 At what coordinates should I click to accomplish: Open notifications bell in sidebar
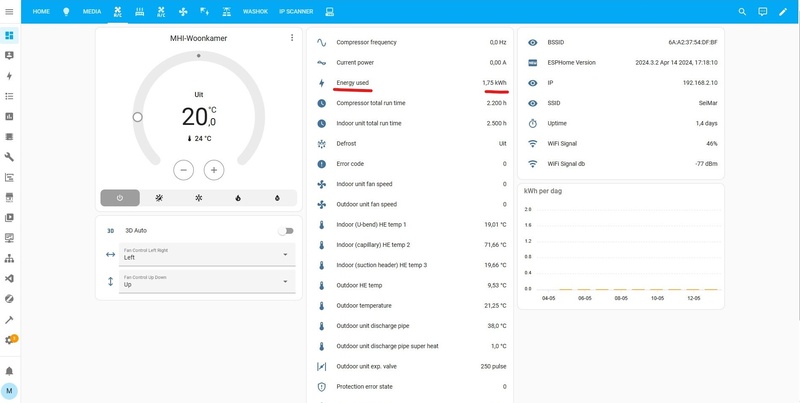click(x=9, y=371)
